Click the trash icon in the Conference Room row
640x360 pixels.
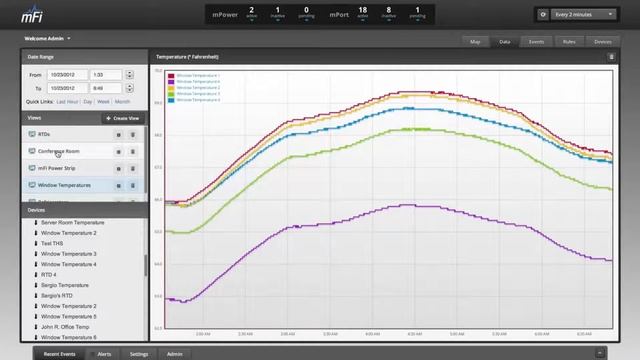(x=133, y=152)
